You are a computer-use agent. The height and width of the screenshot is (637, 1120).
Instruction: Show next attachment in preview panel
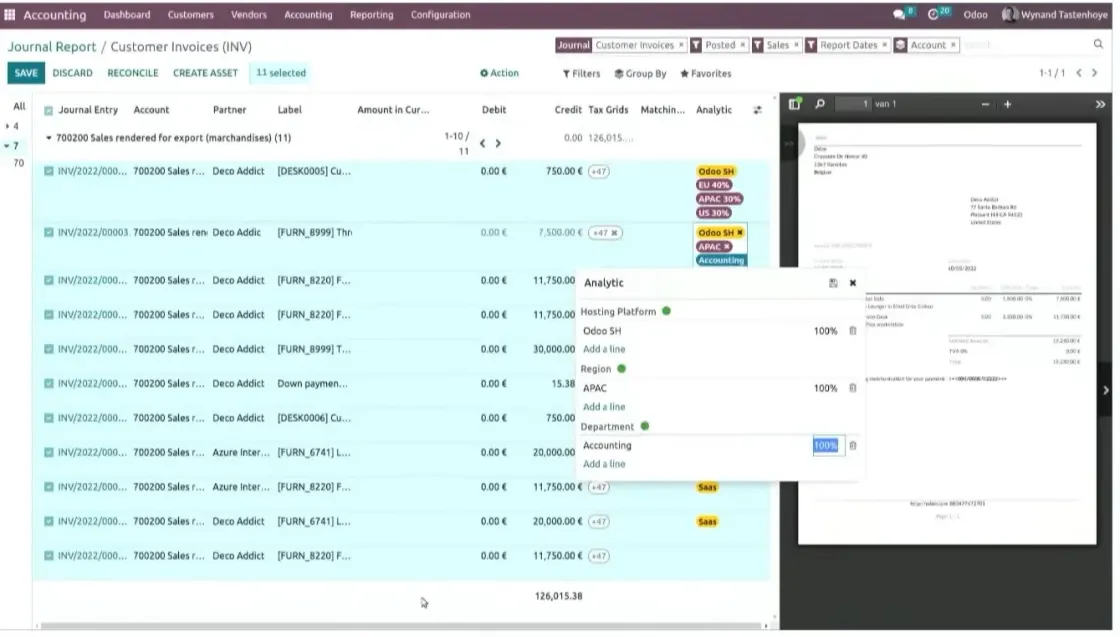(1106, 391)
